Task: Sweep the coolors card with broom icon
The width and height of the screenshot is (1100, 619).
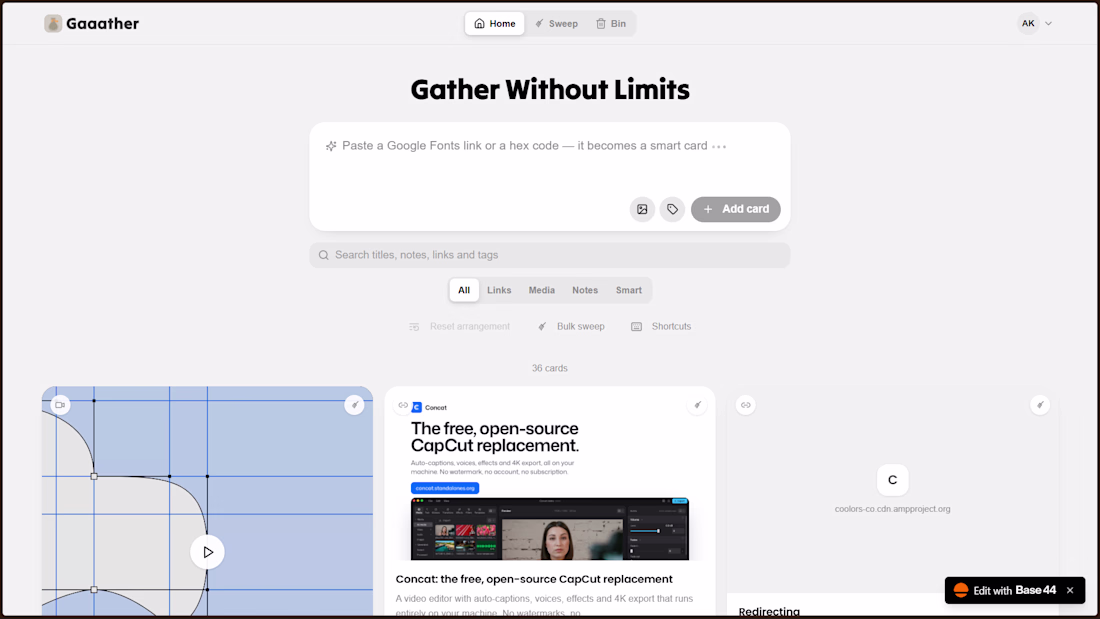Action: coord(1040,405)
